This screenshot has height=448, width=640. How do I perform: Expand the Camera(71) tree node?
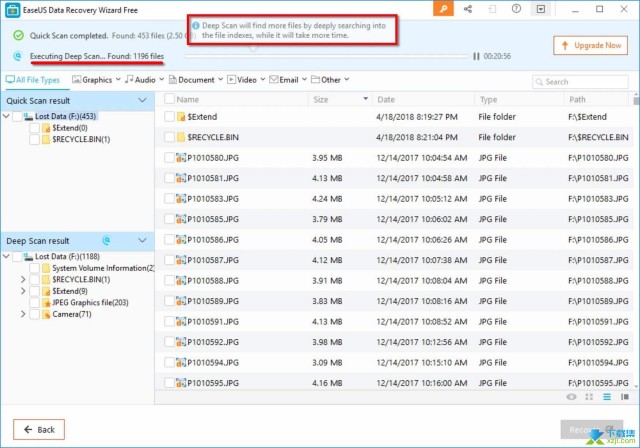point(23,314)
